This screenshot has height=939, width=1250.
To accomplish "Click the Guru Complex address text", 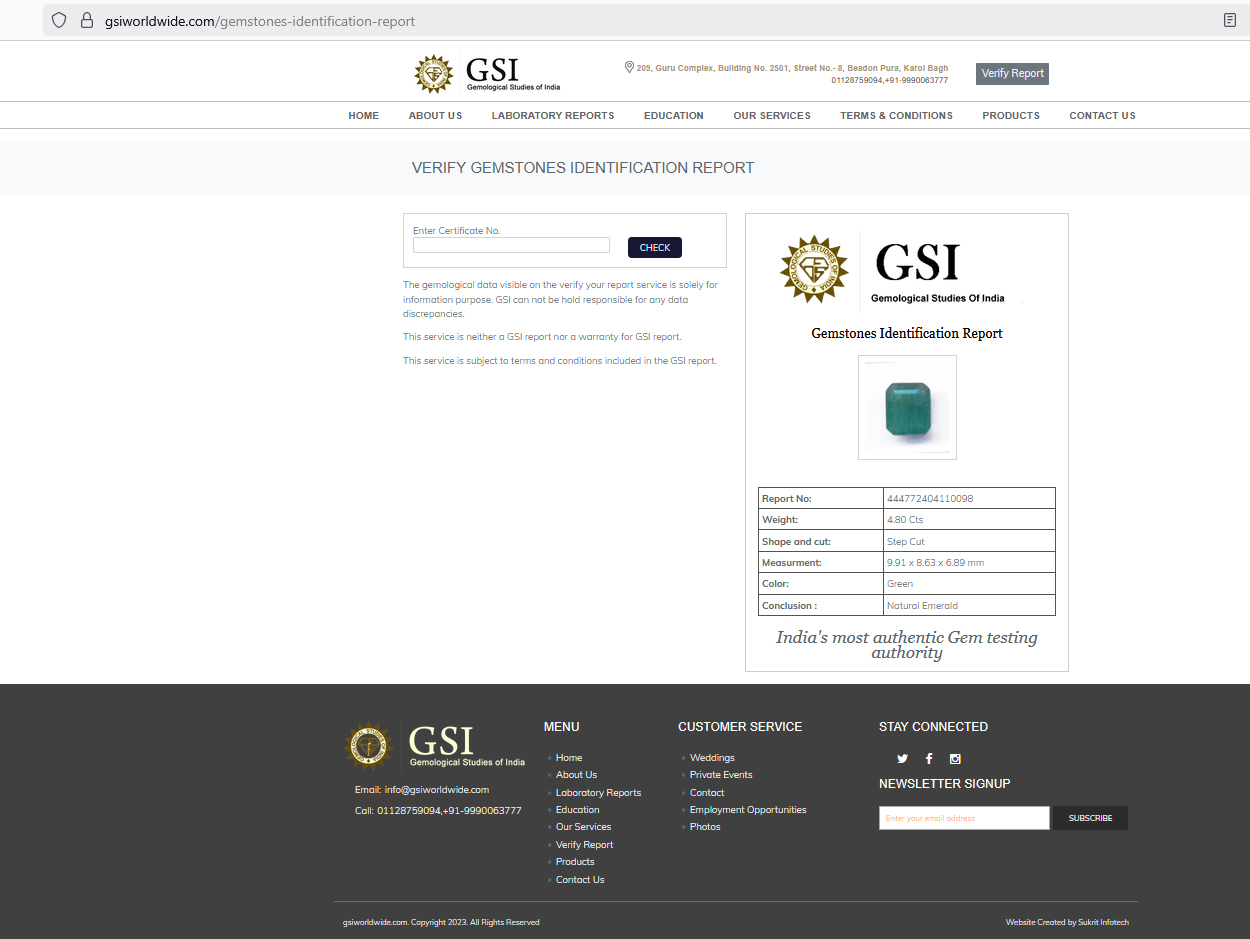I will (792, 68).
